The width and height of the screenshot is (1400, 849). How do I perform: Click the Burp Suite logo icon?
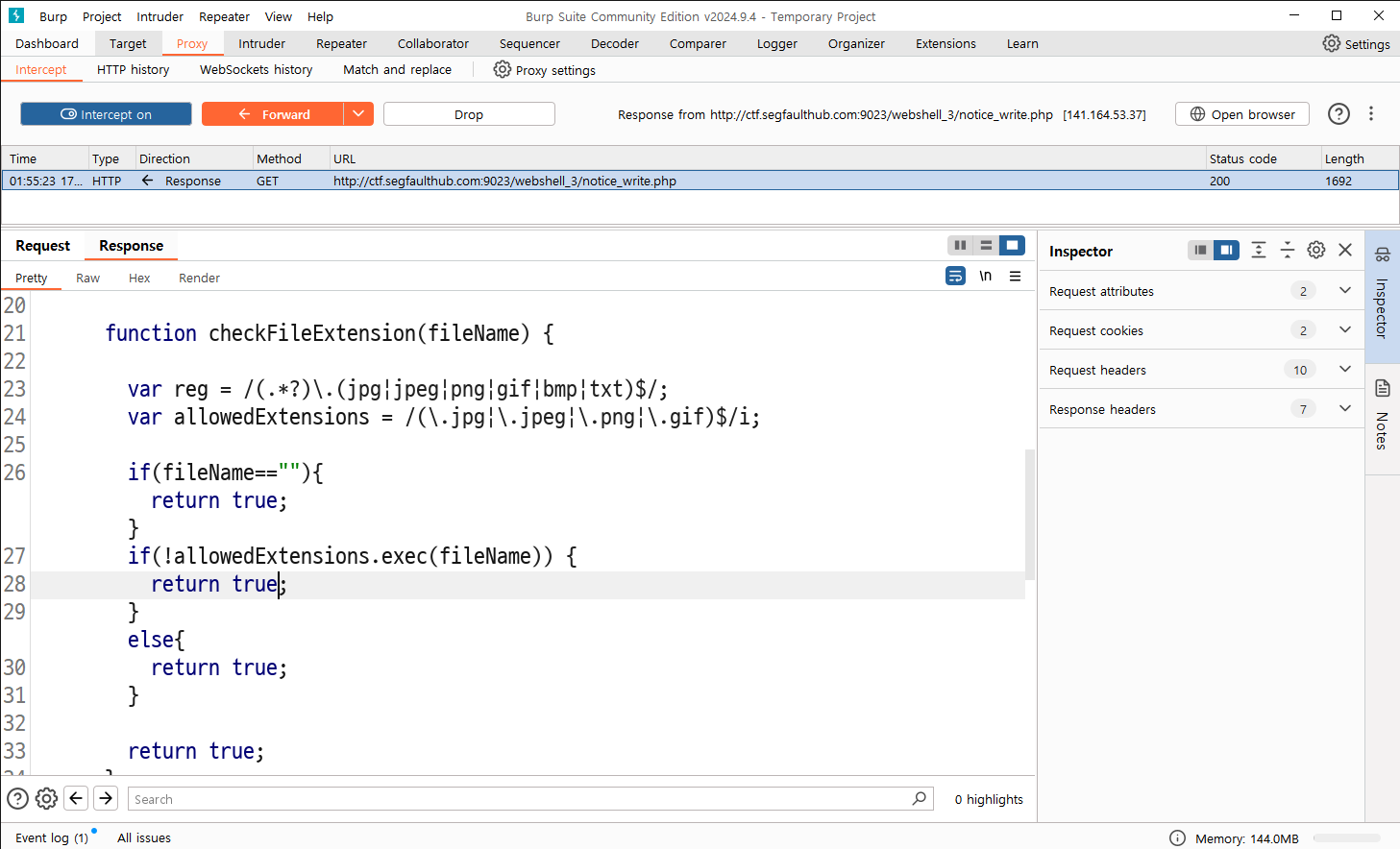click(16, 15)
